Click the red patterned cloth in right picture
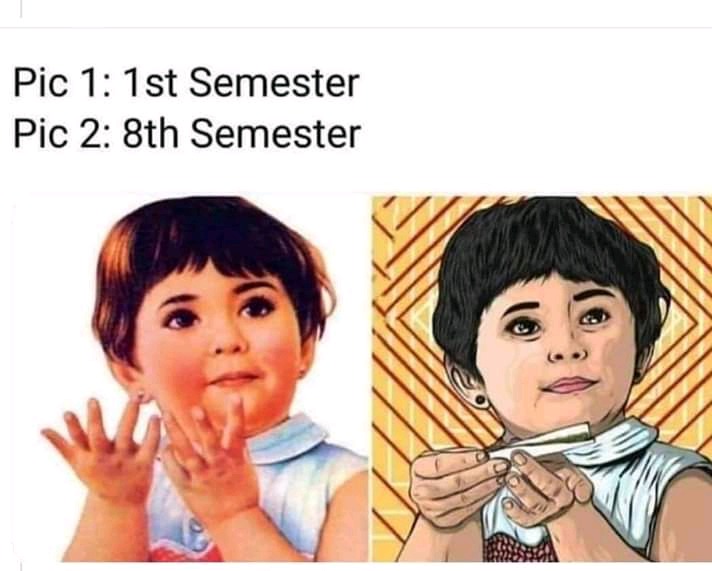 (x=519, y=548)
